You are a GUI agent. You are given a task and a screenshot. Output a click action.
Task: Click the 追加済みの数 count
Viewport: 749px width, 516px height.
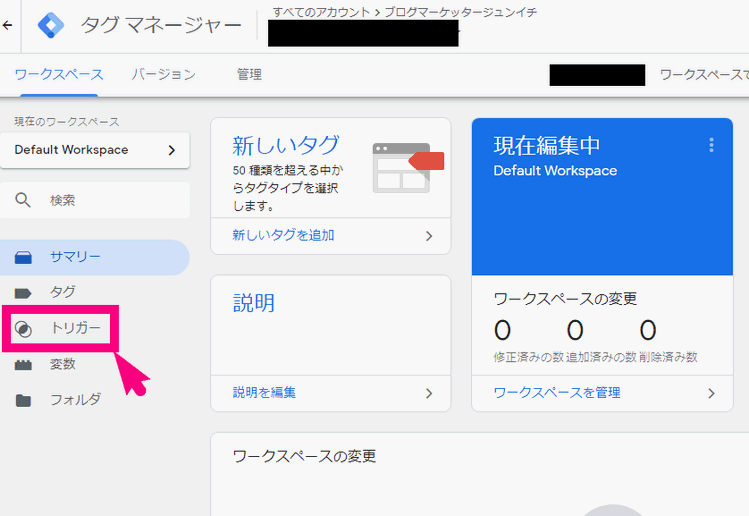[575, 330]
